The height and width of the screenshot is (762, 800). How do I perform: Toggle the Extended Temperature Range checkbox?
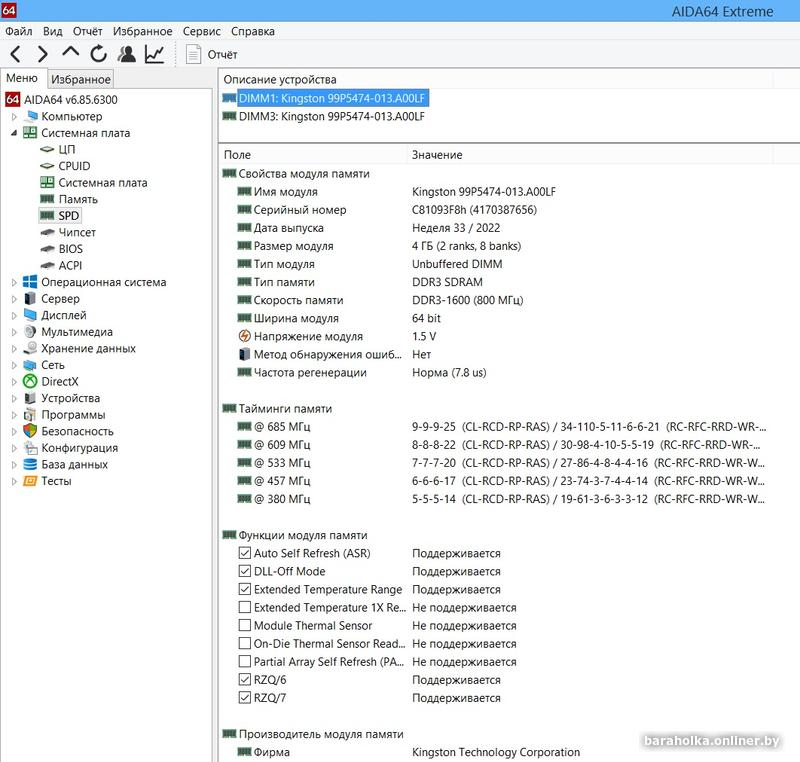[244, 589]
